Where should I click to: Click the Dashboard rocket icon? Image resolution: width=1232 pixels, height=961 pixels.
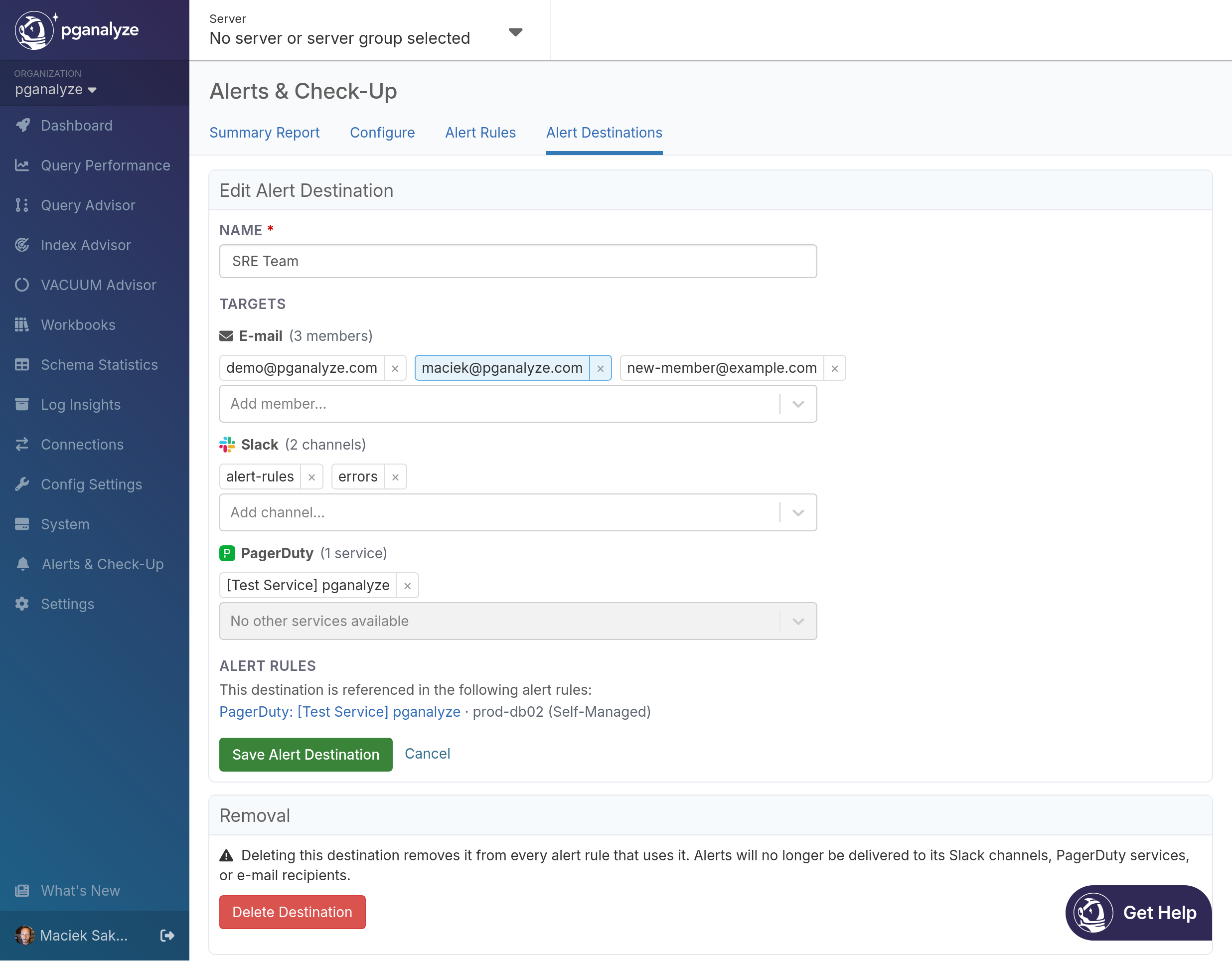[22, 125]
